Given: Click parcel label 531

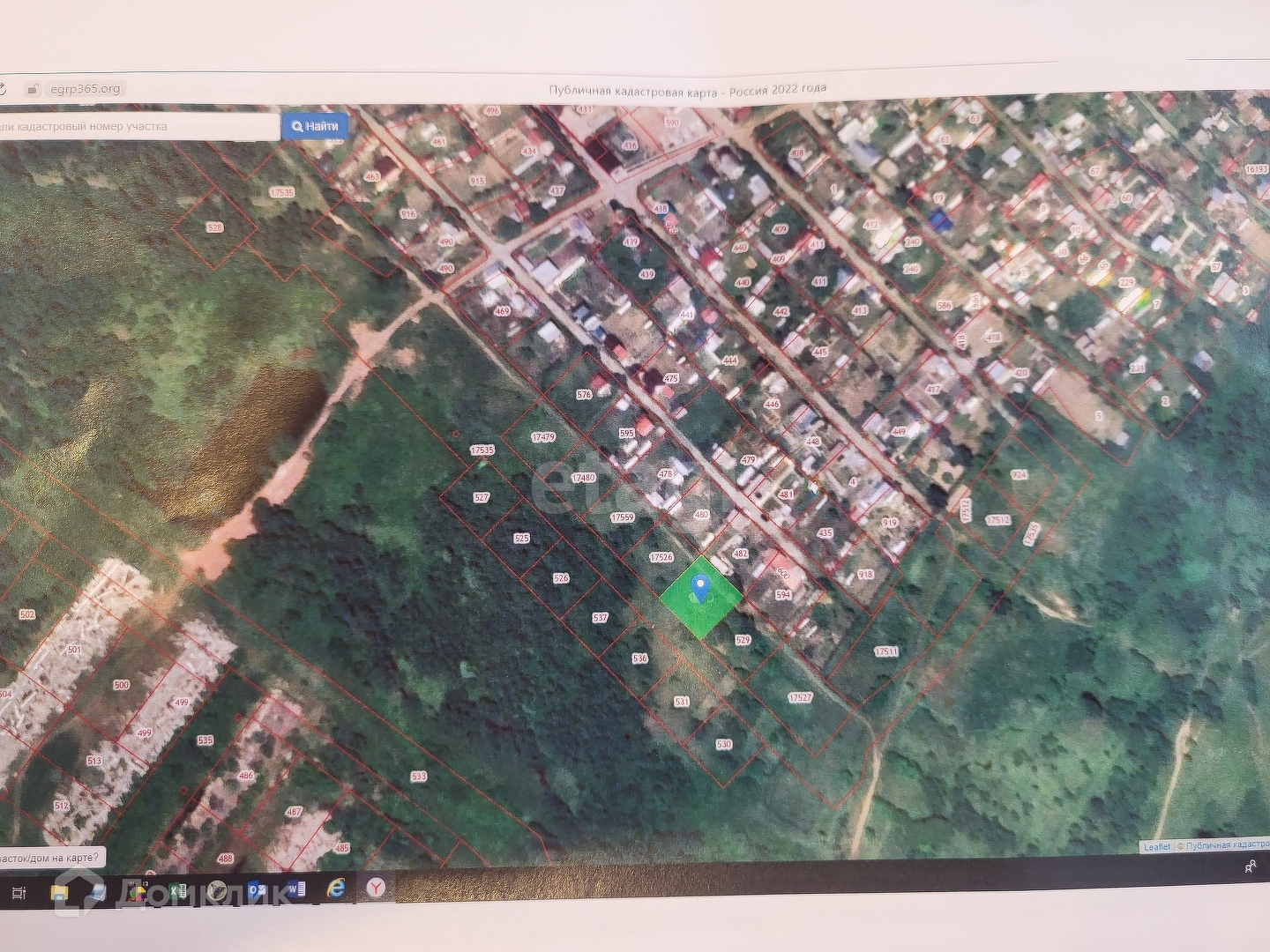Looking at the screenshot, I should (682, 702).
